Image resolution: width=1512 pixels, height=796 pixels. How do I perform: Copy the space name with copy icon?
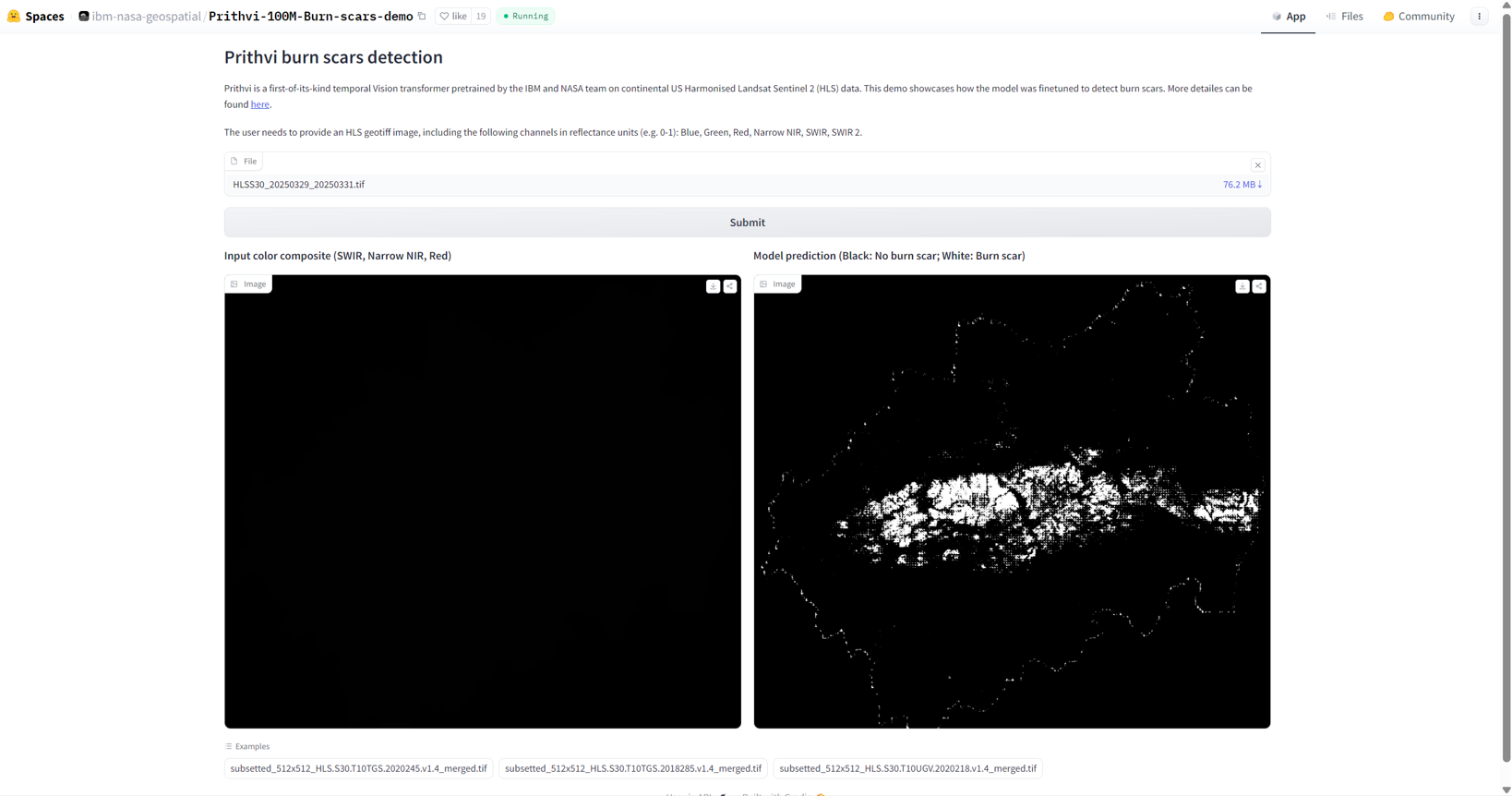tap(422, 16)
